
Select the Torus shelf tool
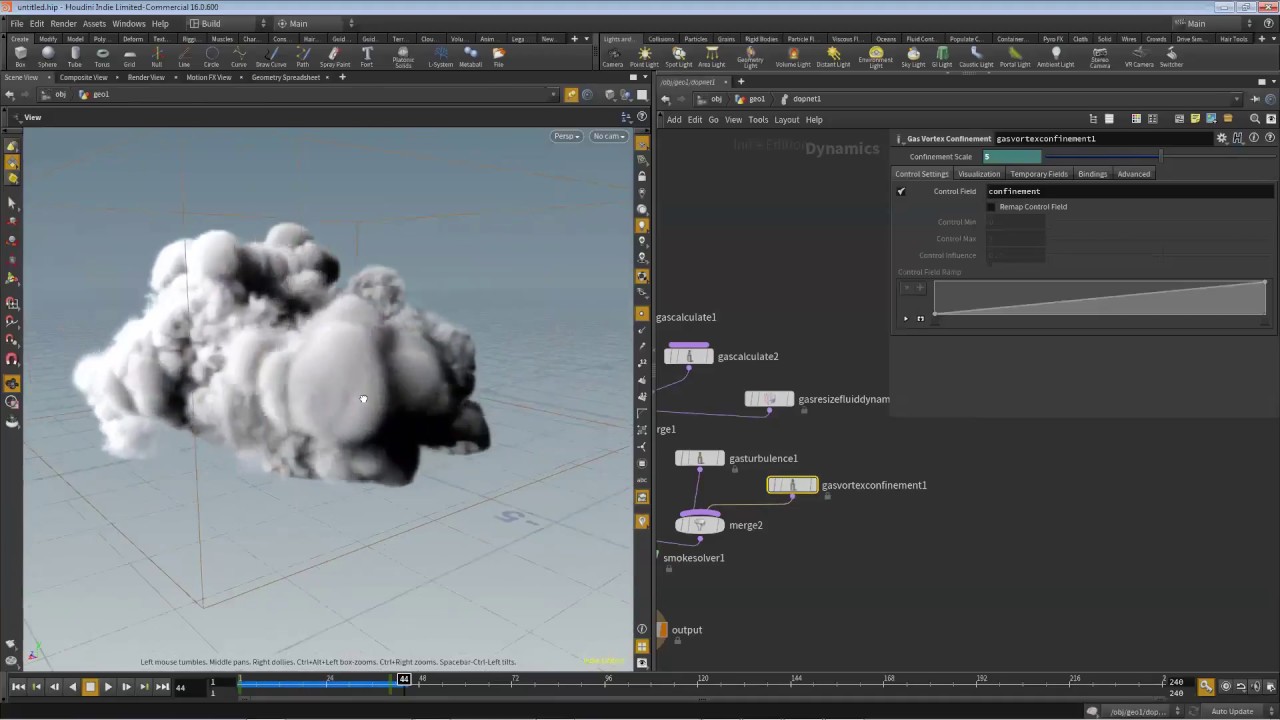pos(102,56)
